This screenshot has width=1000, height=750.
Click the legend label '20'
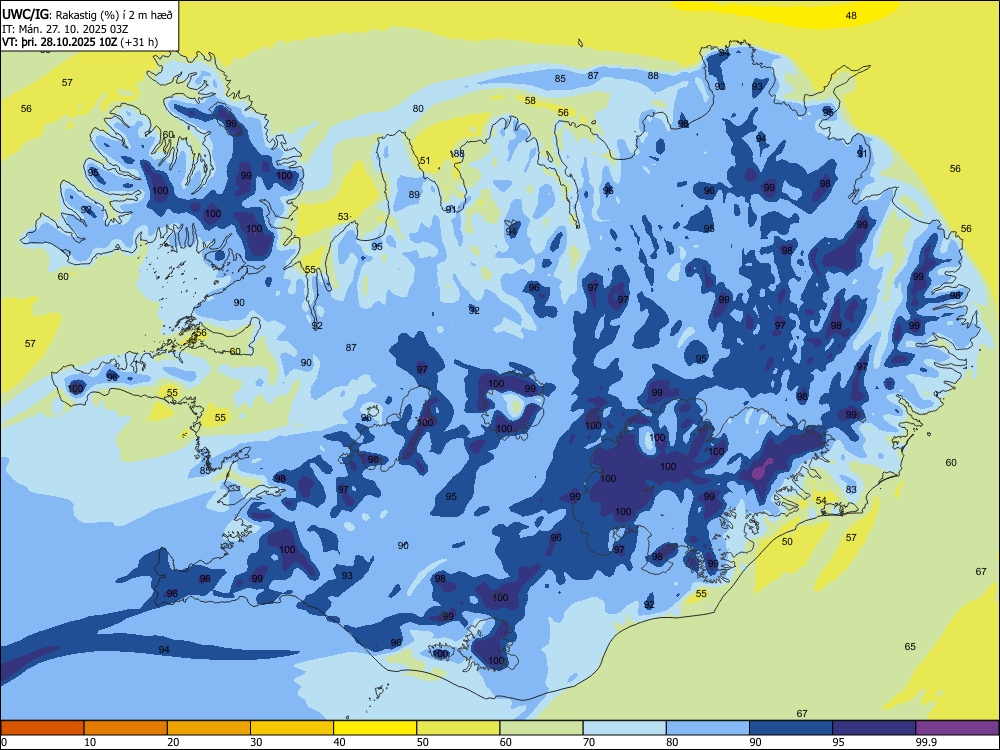pos(173,742)
